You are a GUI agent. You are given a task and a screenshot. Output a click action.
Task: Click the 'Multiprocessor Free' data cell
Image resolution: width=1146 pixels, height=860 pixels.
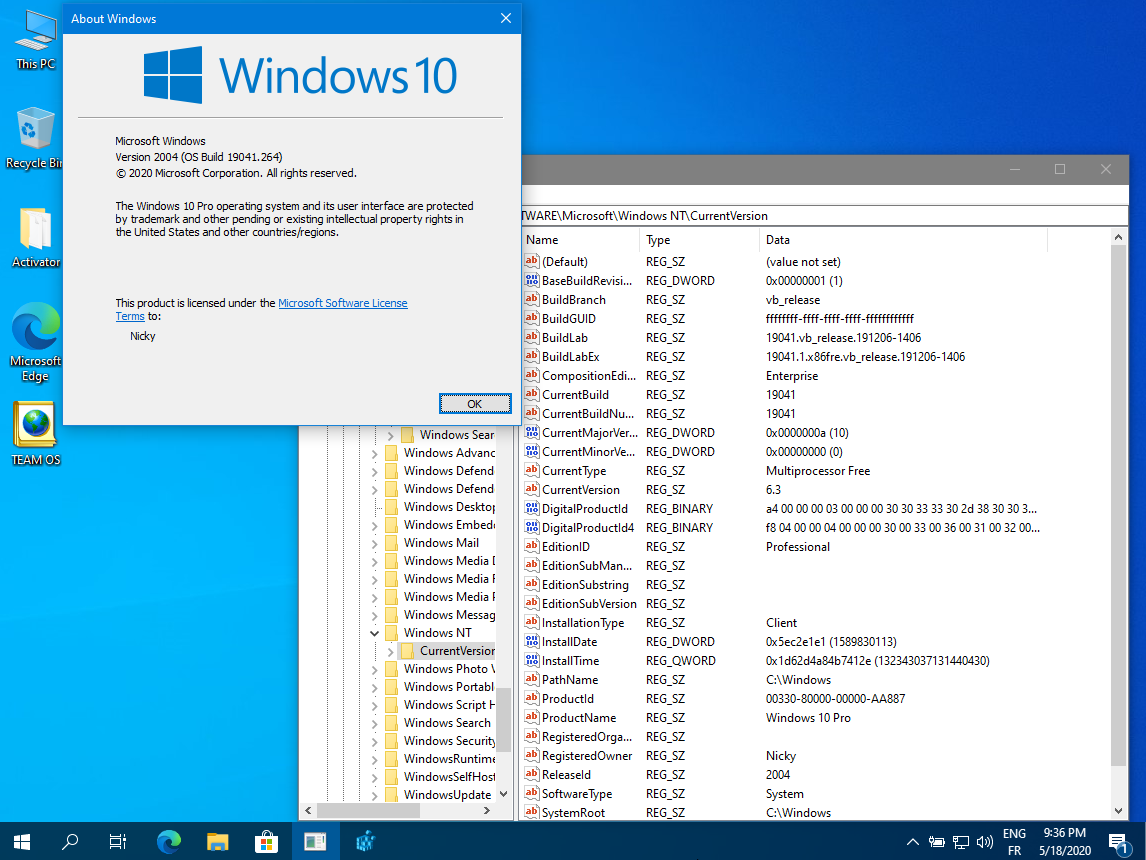pos(818,471)
